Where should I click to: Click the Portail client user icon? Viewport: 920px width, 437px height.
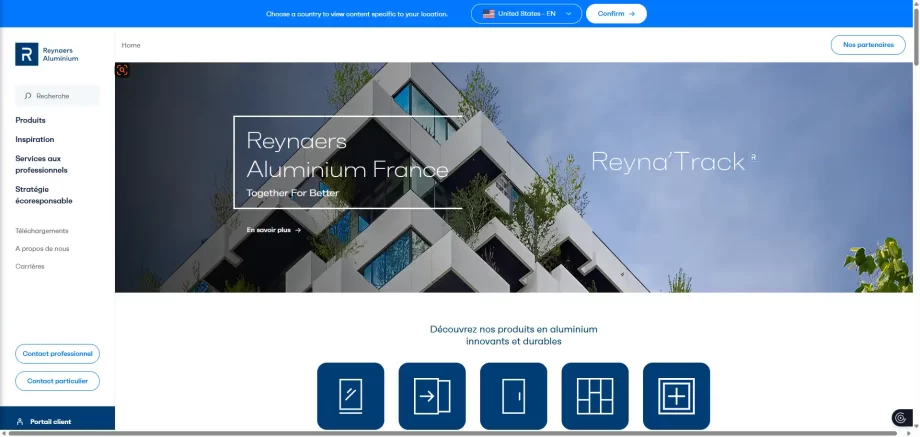click(20, 422)
